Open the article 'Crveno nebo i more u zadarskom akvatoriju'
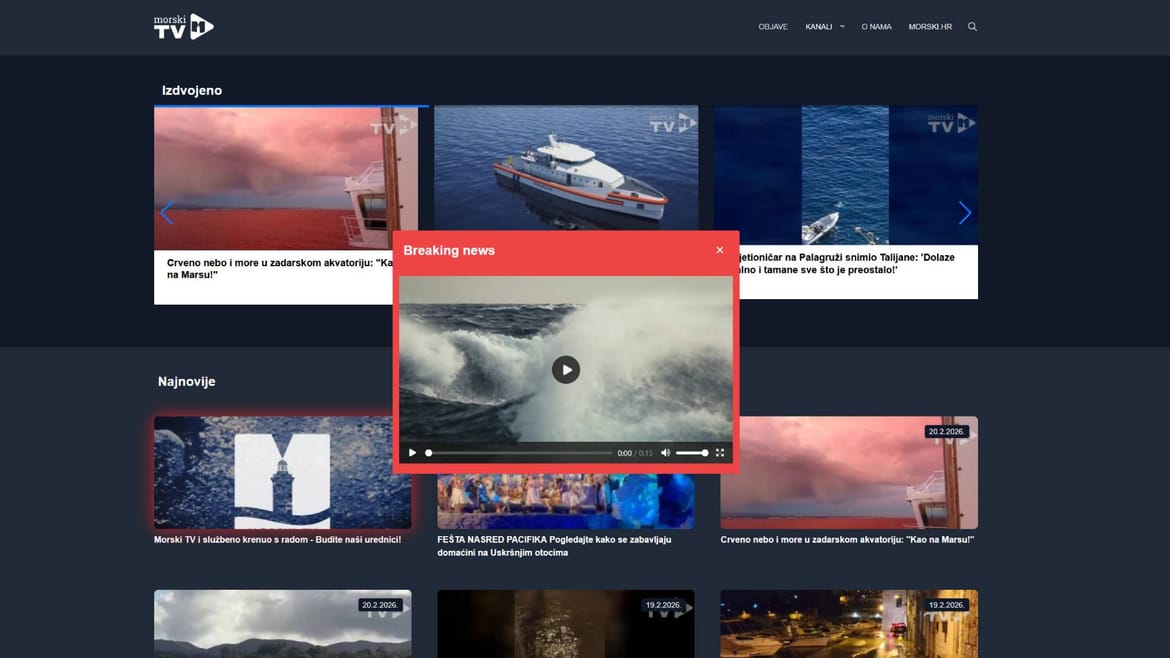1170x658 pixels. (848, 538)
